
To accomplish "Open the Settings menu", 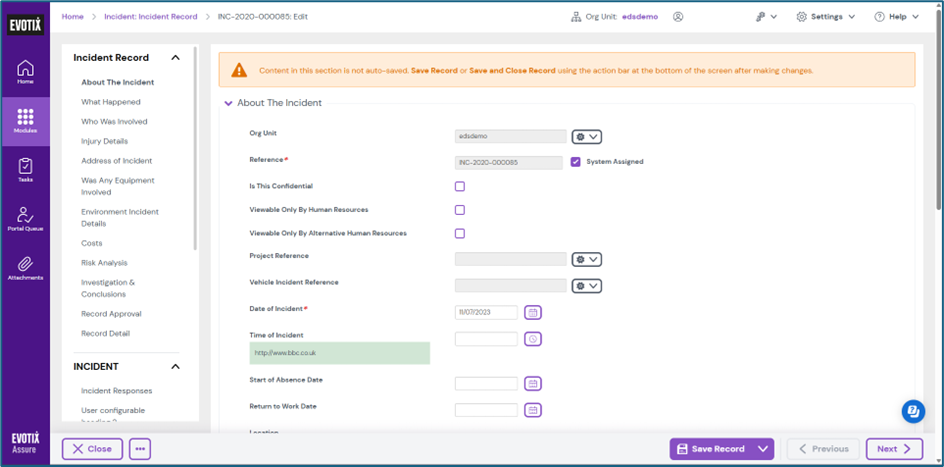I will pos(825,17).
